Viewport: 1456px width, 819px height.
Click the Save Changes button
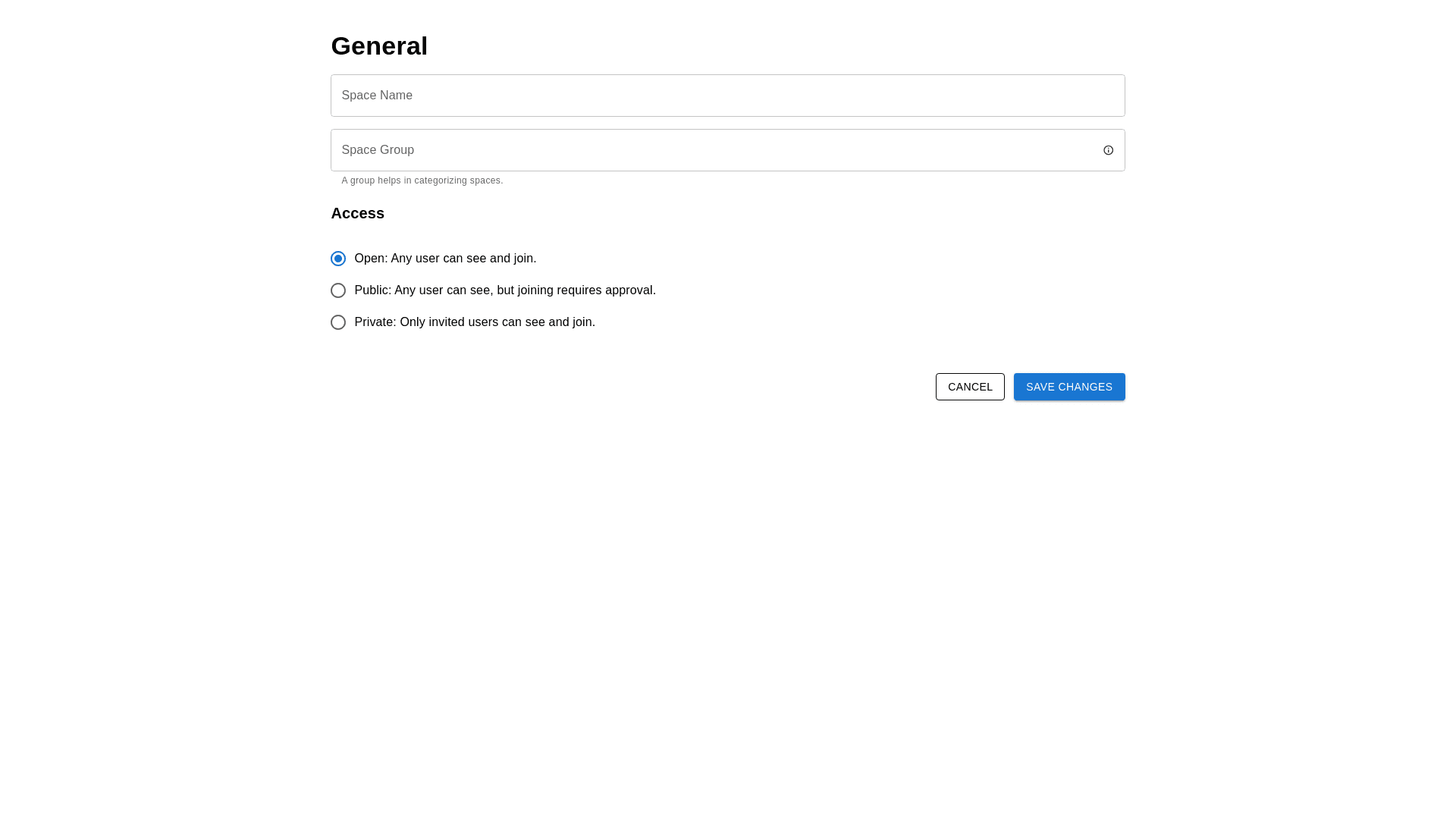click(x=1068, y=387)
